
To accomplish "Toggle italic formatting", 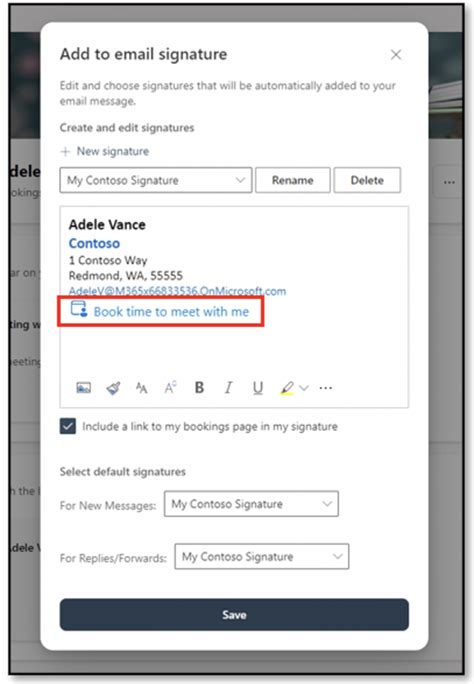I will pyautogui.click(x=228, y=387).
